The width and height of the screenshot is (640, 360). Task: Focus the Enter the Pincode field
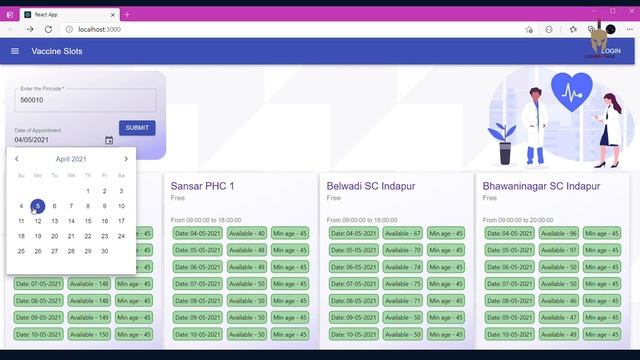point(85,100)
